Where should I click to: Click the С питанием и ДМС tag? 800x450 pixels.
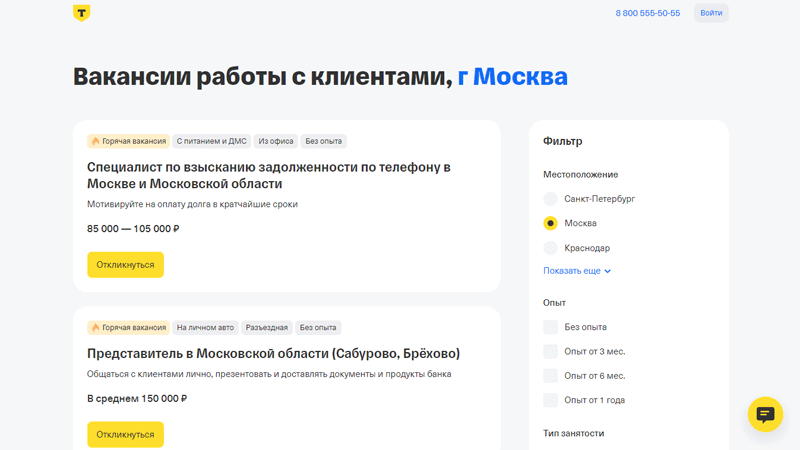211,141
